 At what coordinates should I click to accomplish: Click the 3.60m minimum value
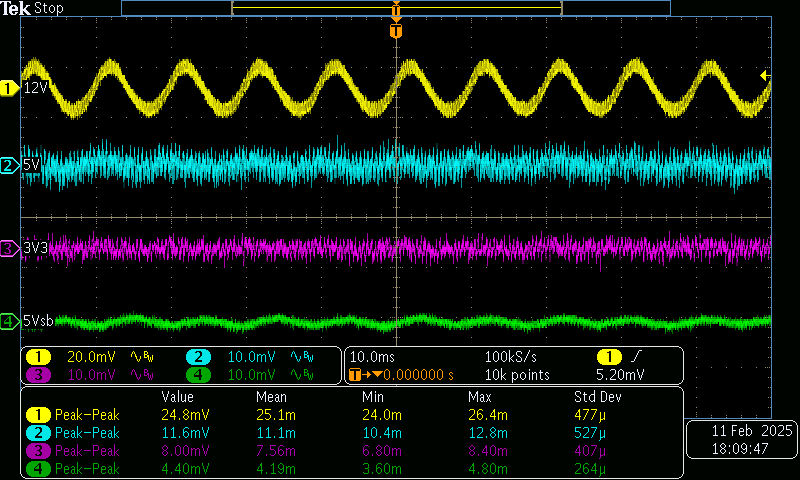[382, 469]
